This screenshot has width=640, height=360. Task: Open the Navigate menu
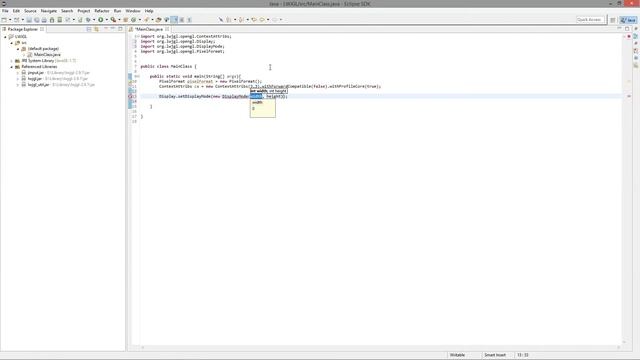click(x=49, y=11)
